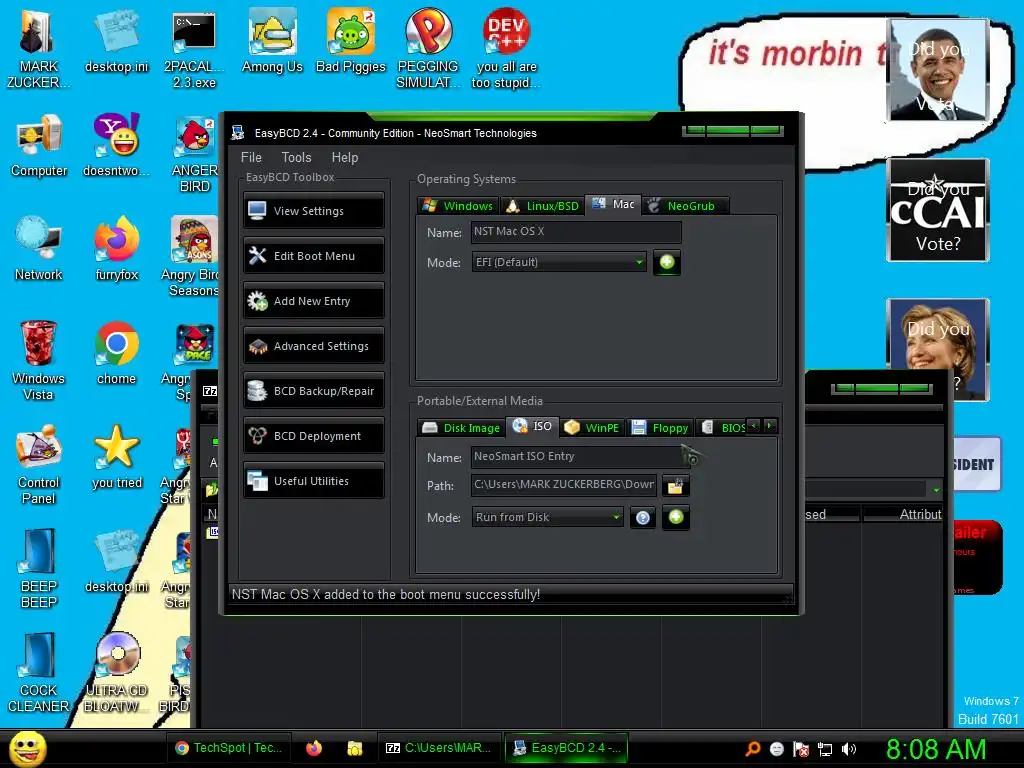Launch furryfox Firefox shortcut
Screen dimensions: 1024x768
(116, 249)
